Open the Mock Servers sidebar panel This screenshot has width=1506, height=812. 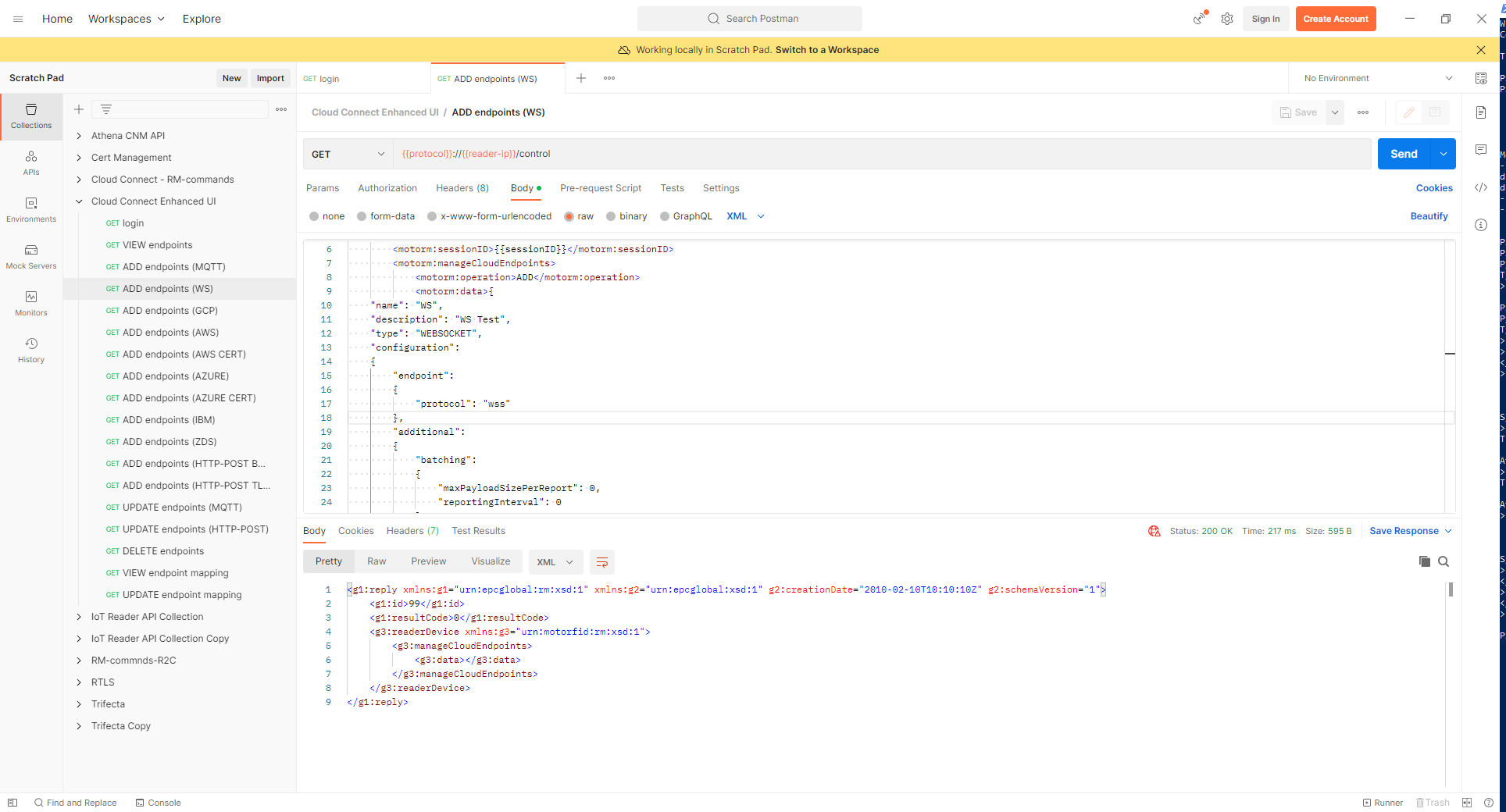point(31,257)
